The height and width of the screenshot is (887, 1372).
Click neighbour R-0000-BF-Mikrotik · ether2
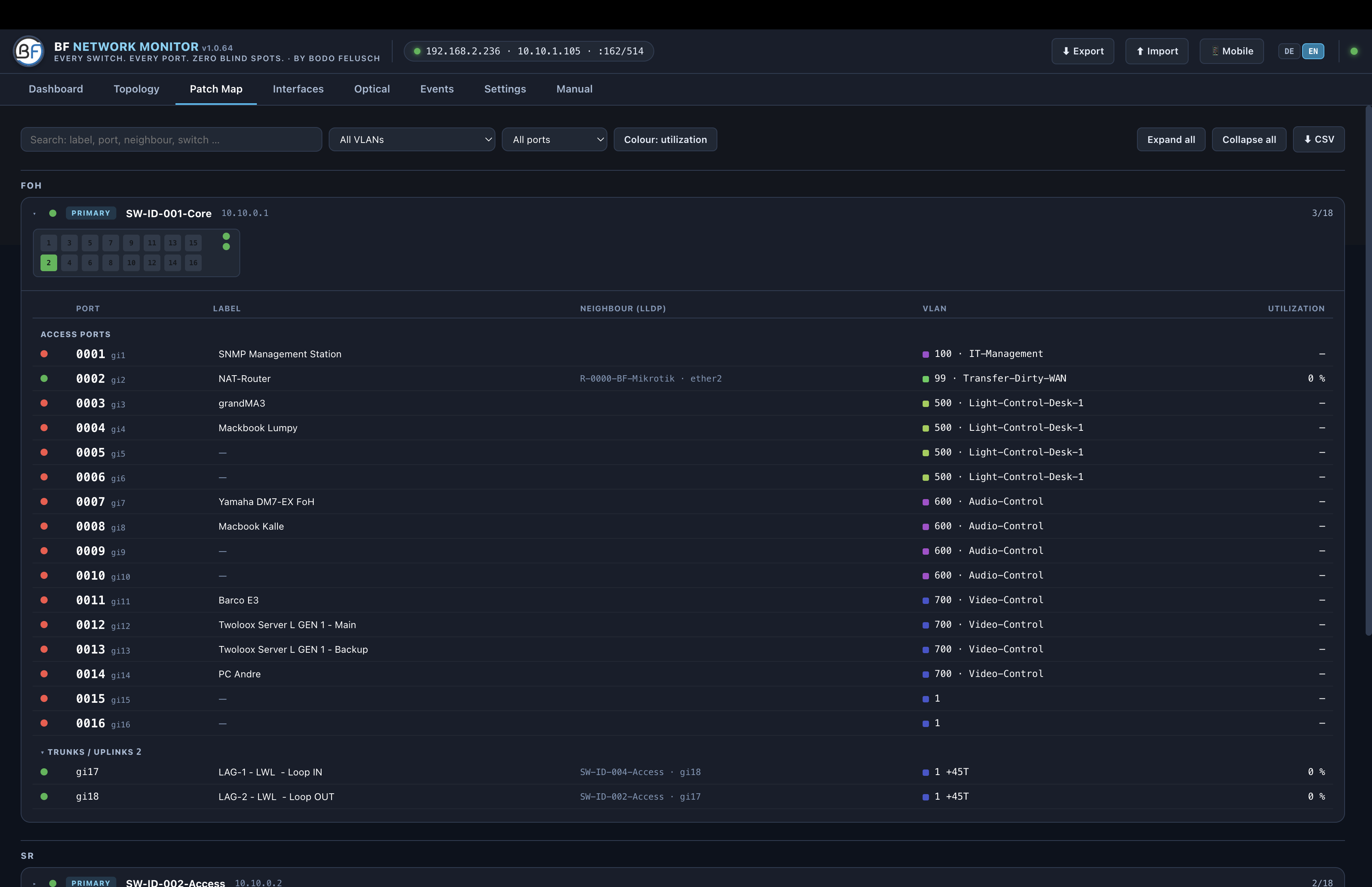[x=651, y=378]
